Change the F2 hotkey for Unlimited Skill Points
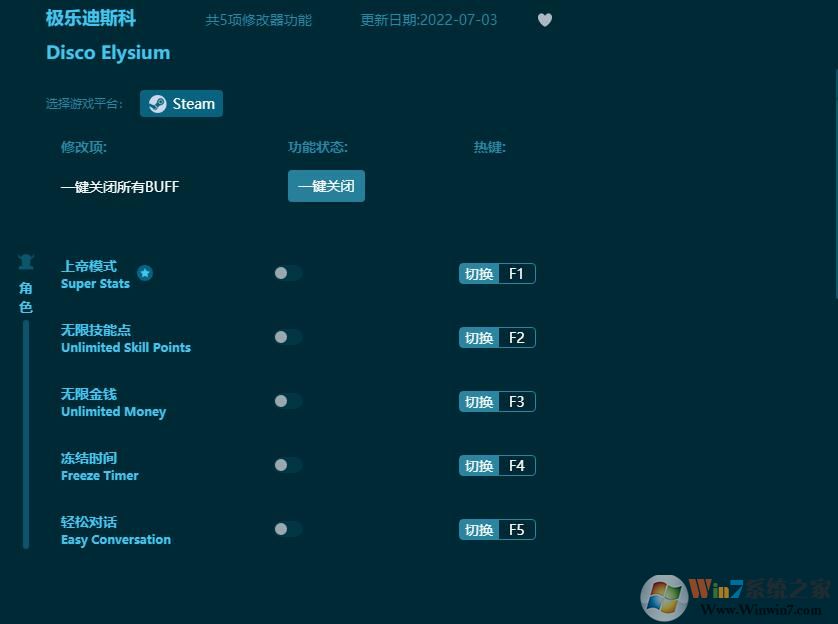Viewport: 838px width, 624px height. pos(497,337)
